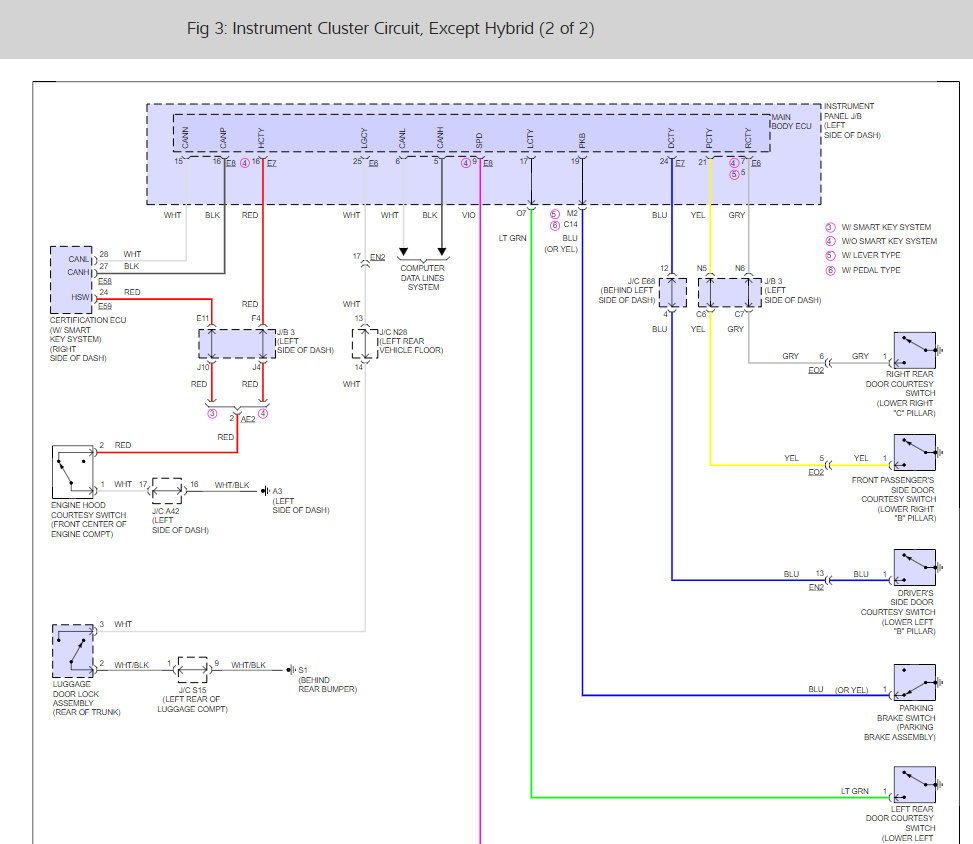
Task: Click the E58 connector reference
Action: 105,283
